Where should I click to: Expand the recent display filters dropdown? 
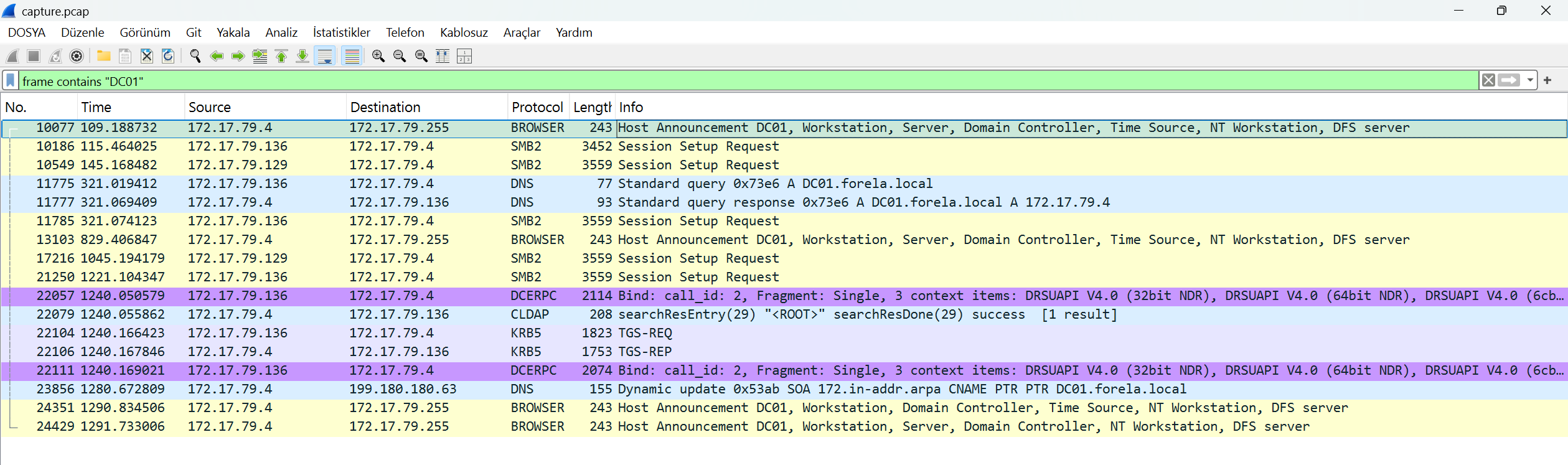click(1530, 80)
